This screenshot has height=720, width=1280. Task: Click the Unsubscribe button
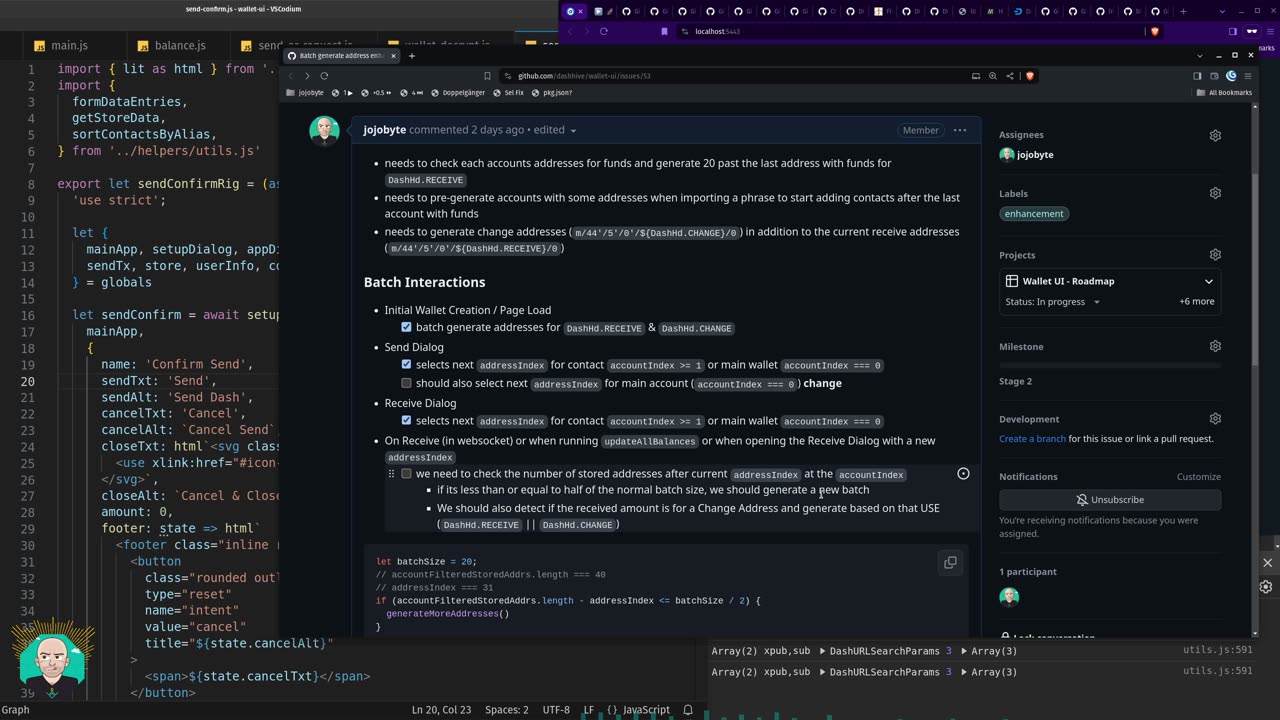click(x=1110, y=500)
